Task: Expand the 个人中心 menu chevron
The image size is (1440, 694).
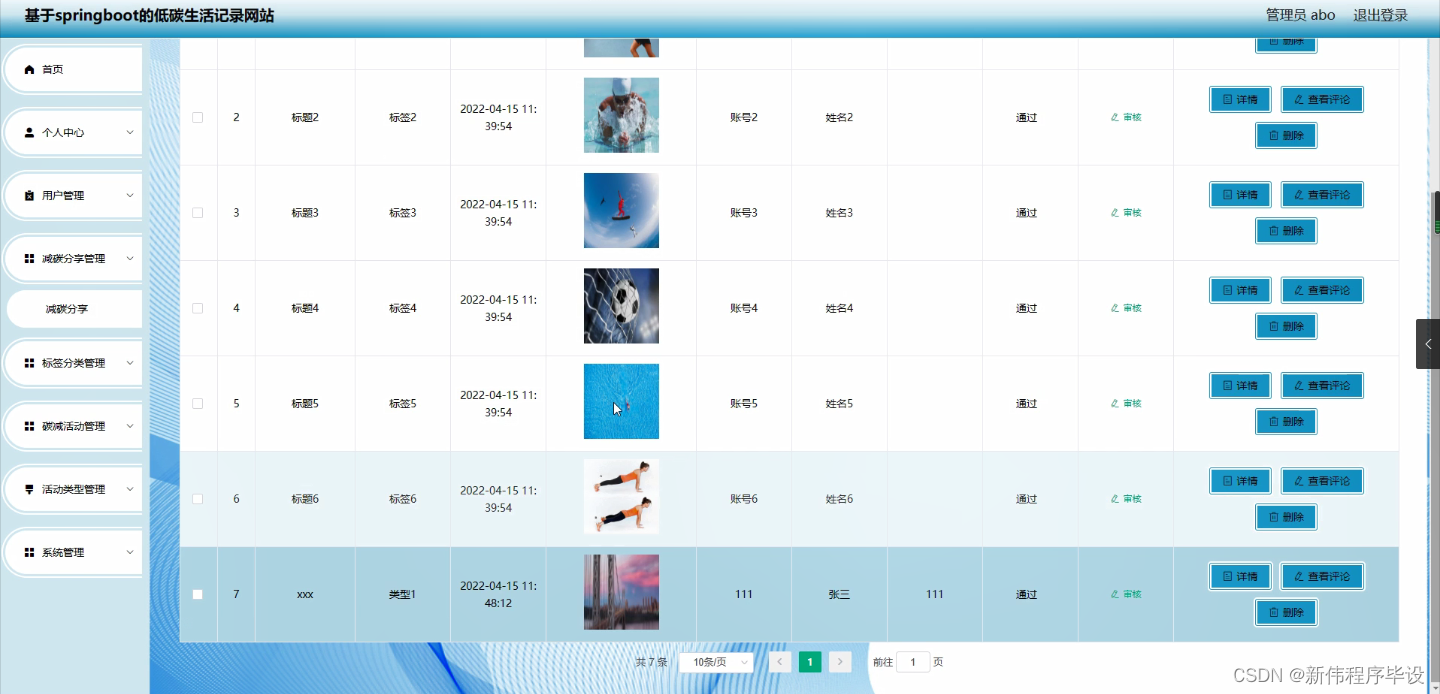Action: (129, 132)
